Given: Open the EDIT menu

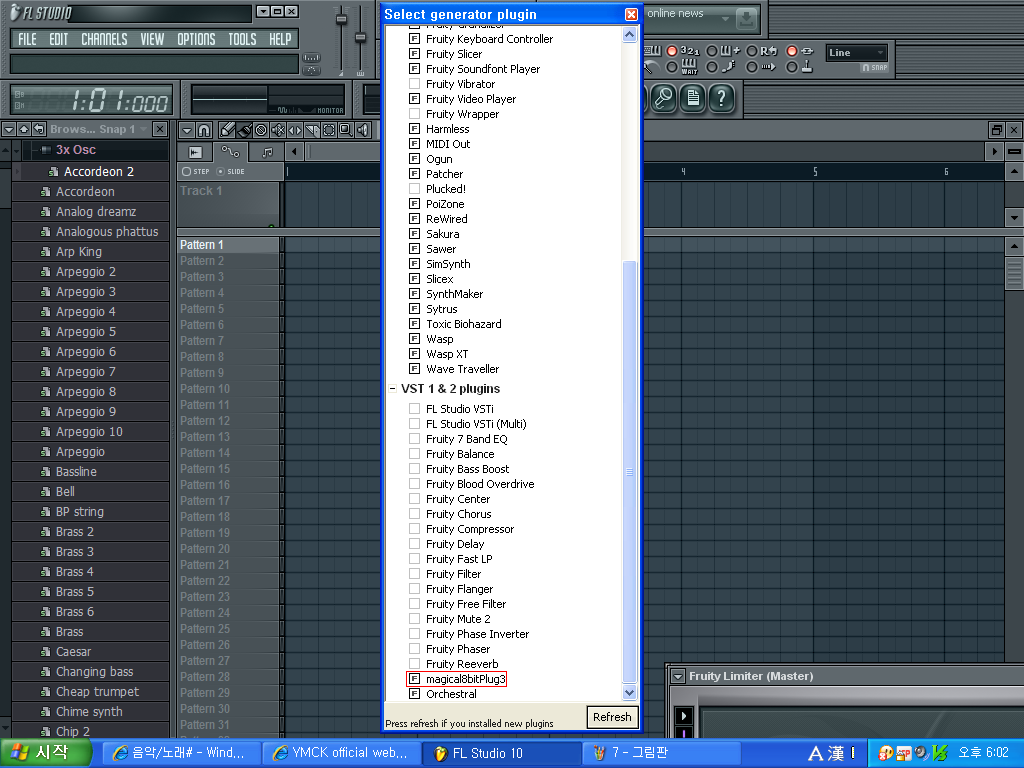Looking at the screenshot, I should (59, 39).
